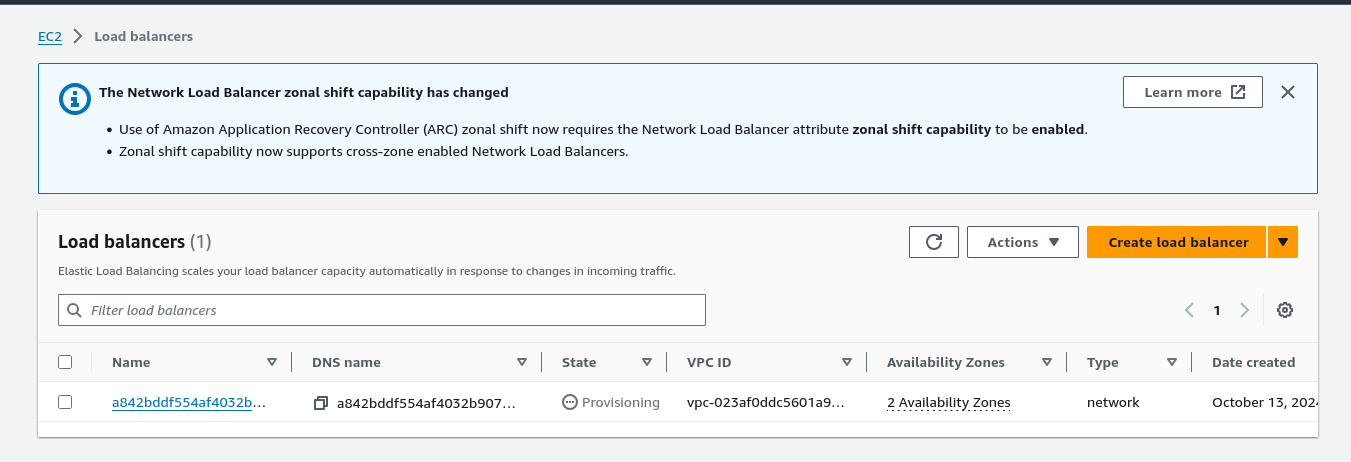Click the Provisioning state status icon
Screen dimensions: 1351x462
570,403
